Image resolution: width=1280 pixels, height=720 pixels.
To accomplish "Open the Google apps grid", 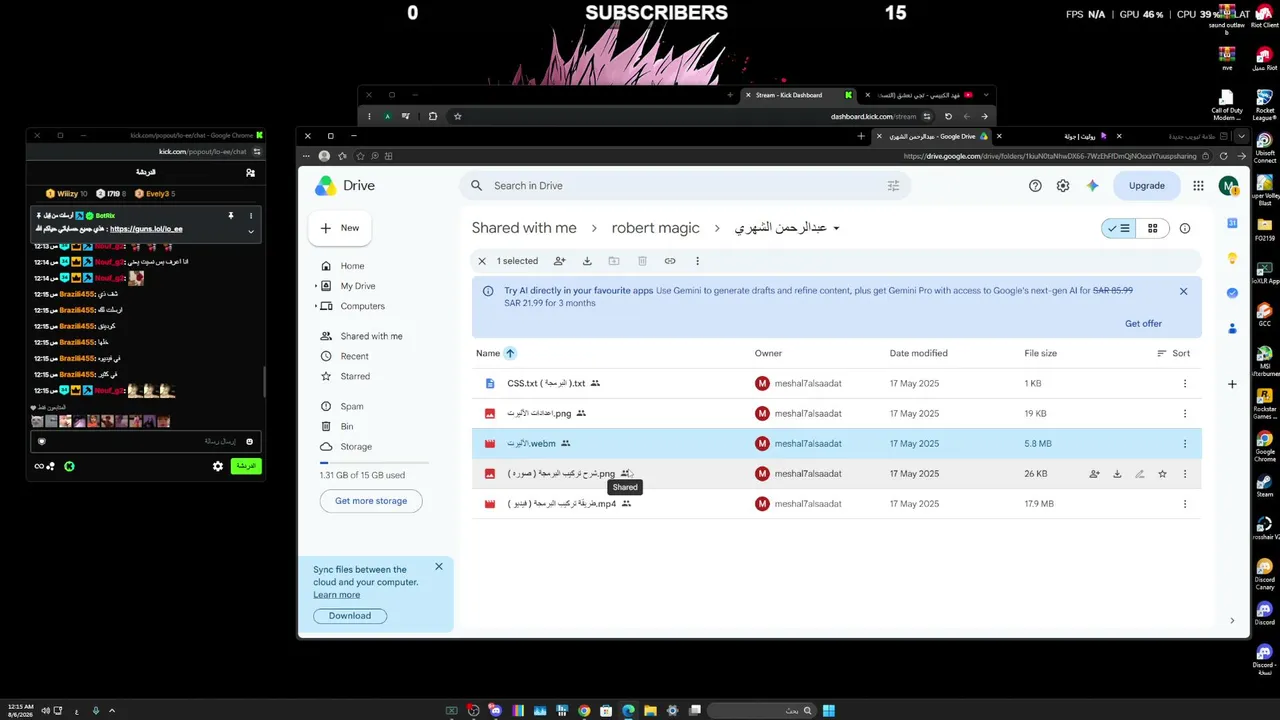I will coord(1198,186).
